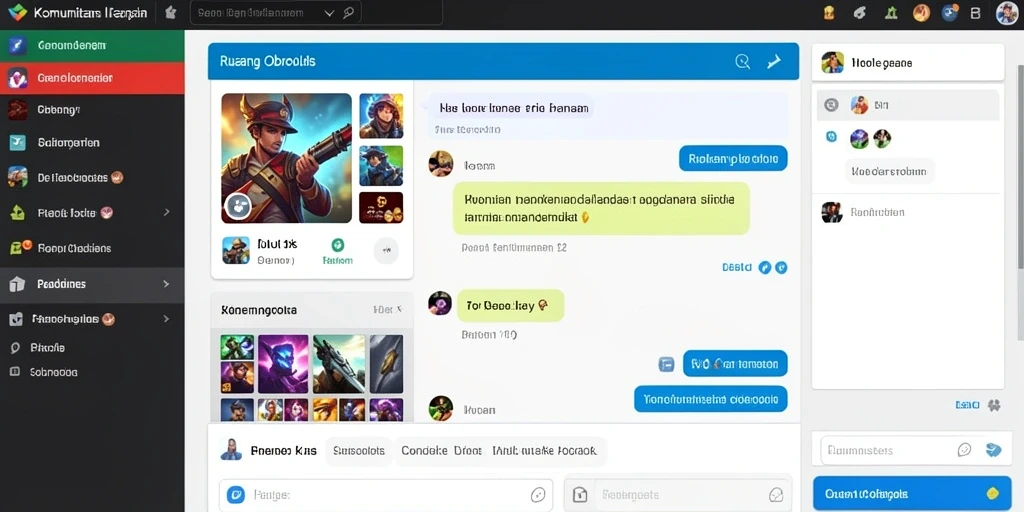This screenshot has width=1024, height=512.
Task: Select the red Grenolceneier sidebar item
Action: click(x=92, y=78)
